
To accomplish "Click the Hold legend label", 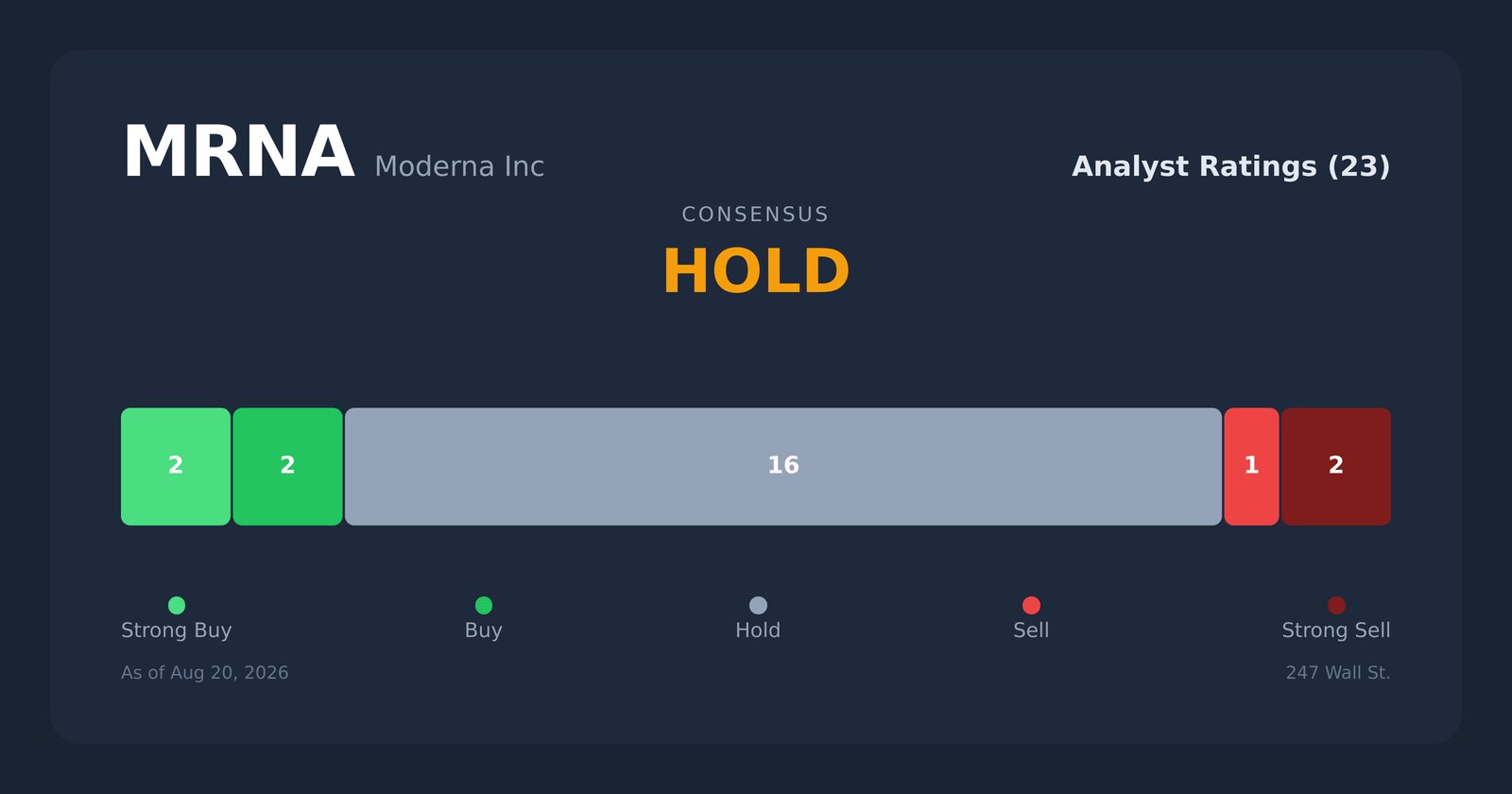I will [758, 630].
